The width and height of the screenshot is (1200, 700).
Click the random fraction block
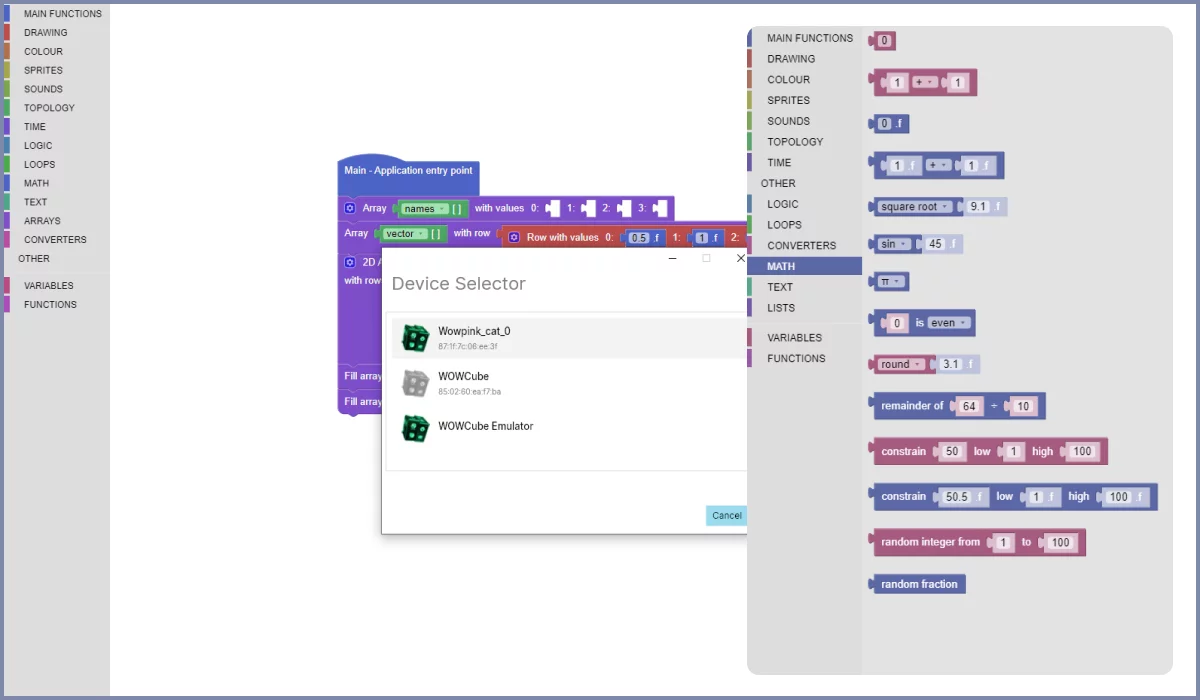tap(918, 584)
